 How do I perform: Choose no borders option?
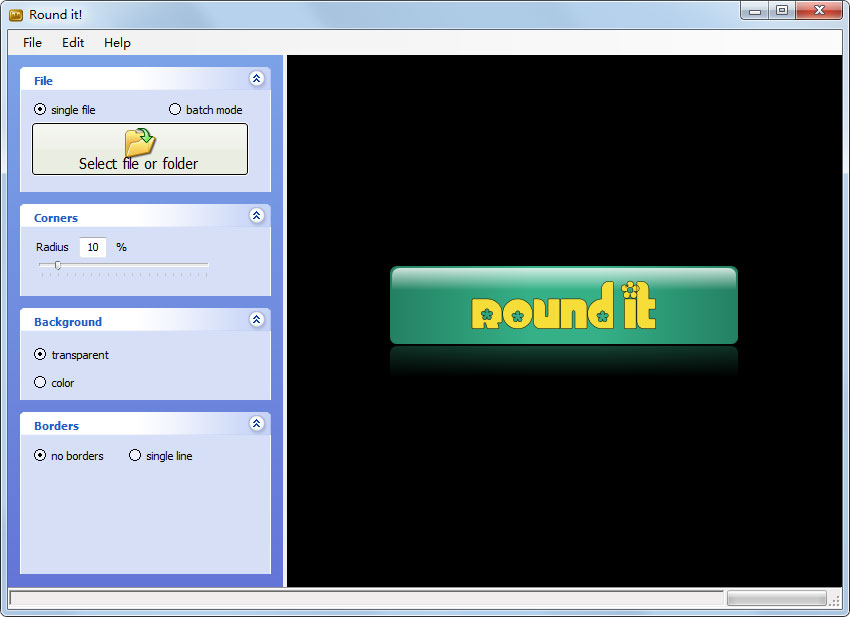pos(40,456)
